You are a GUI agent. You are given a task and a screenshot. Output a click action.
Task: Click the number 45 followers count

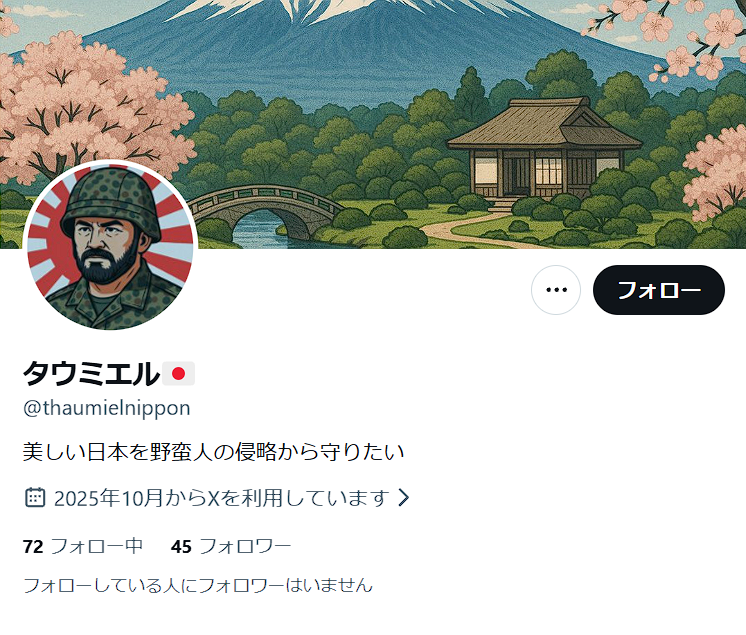(181, 547)
